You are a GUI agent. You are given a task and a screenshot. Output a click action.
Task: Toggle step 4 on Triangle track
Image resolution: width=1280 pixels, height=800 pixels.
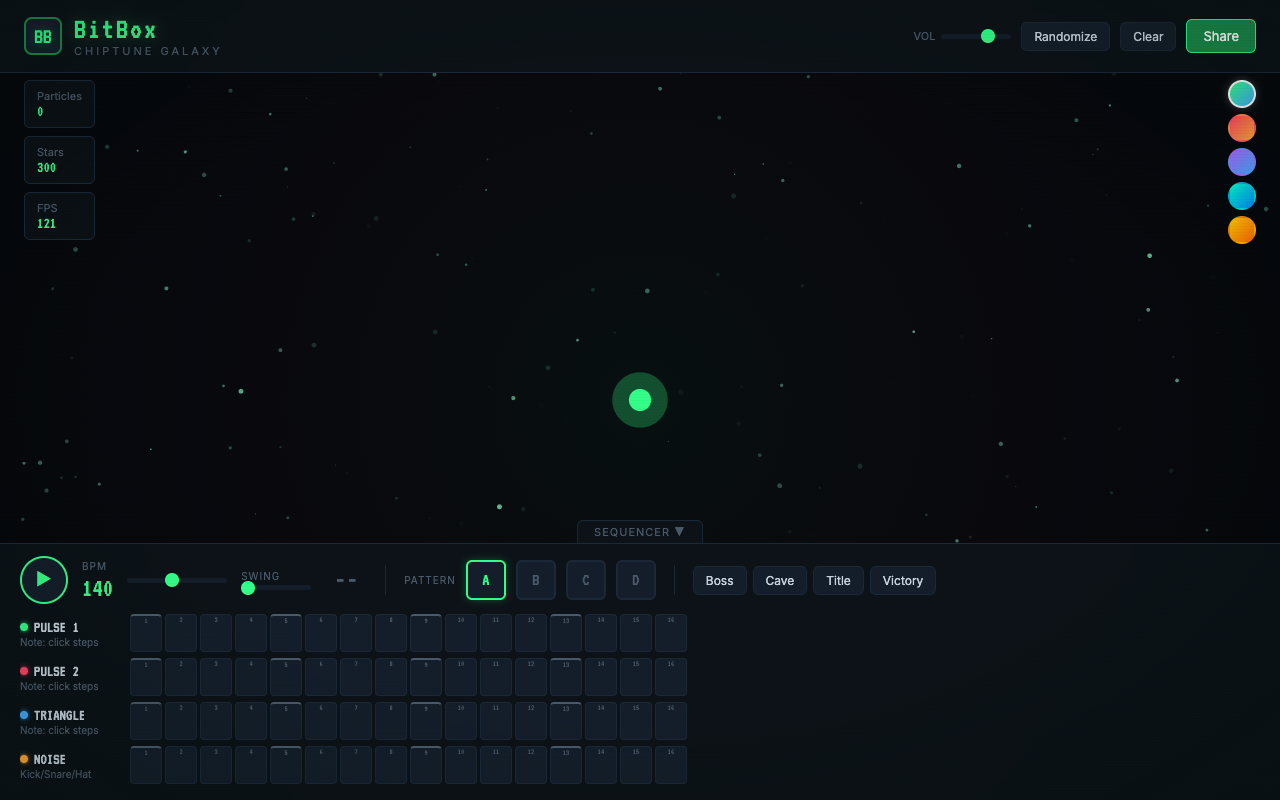click(251, 721)
